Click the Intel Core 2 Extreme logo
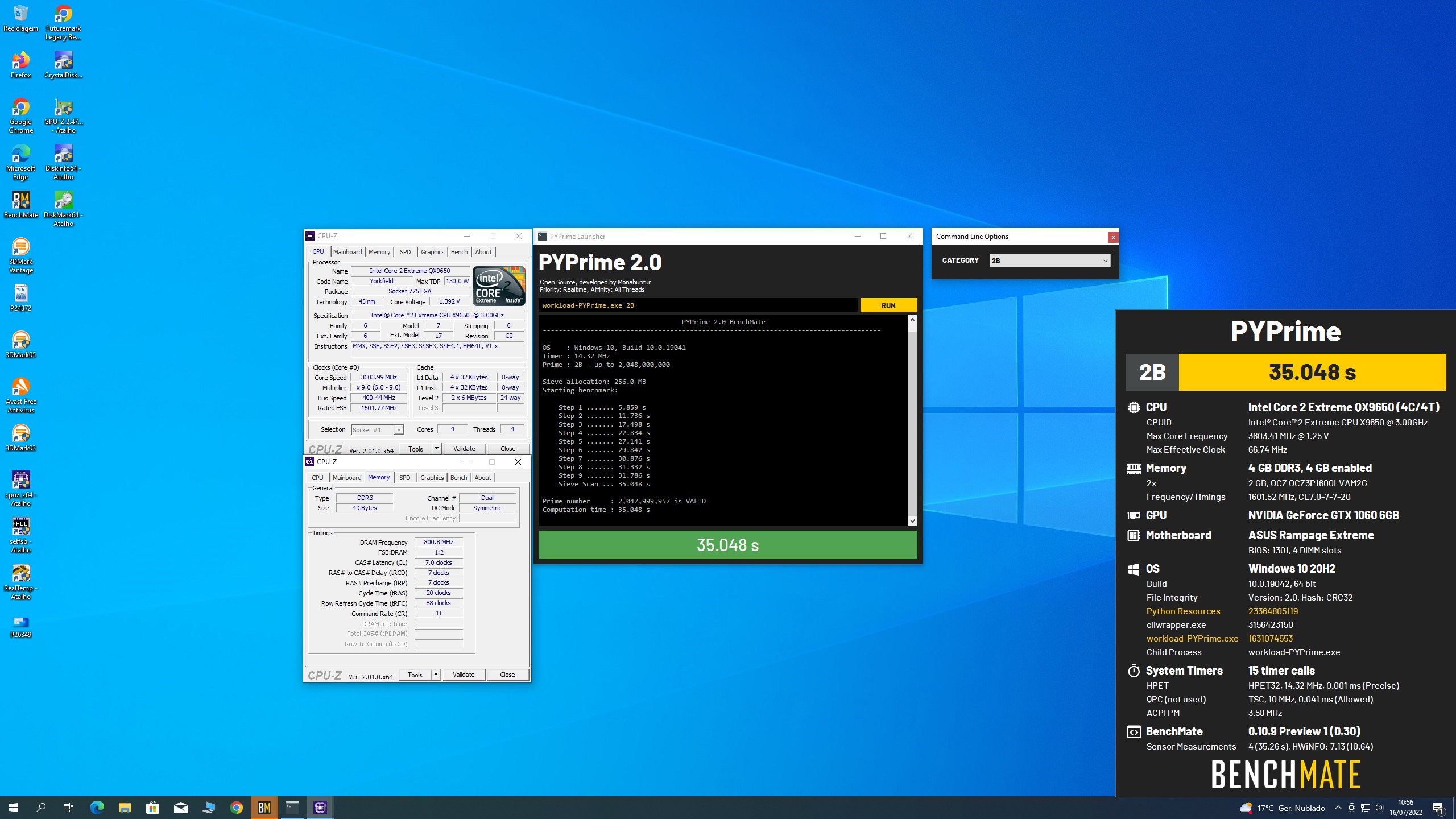Image resolution: width=1456 pixels, height=819 pixels. (x=499, y=286)
